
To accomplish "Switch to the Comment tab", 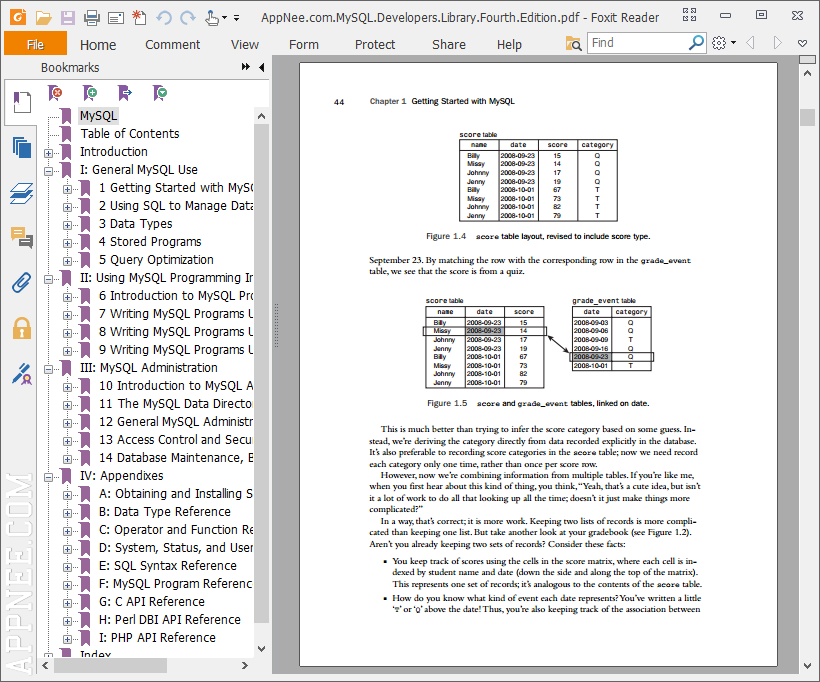I will click(173, 44).
